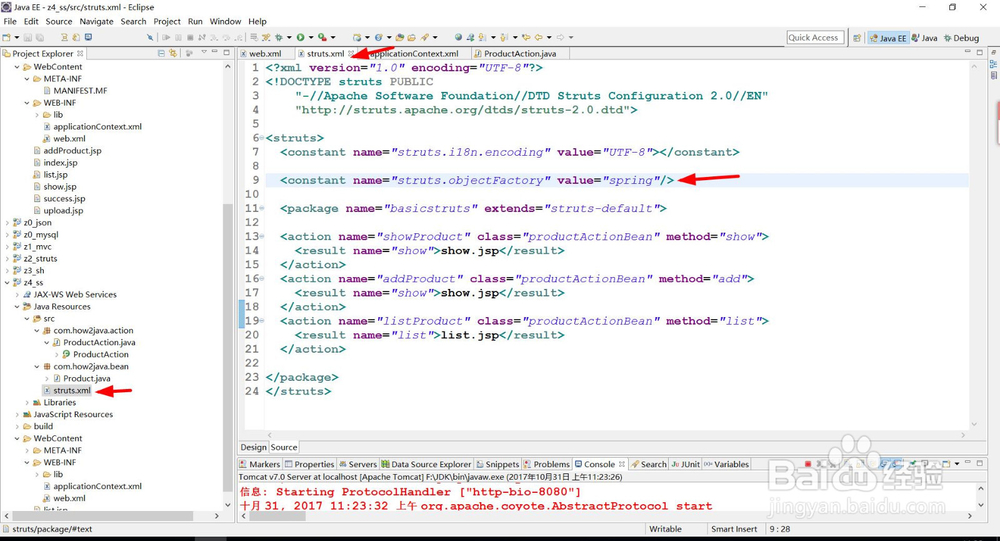Fold the struts element at line 6
The image size is (1000, 541).
[x=261, y=138]
